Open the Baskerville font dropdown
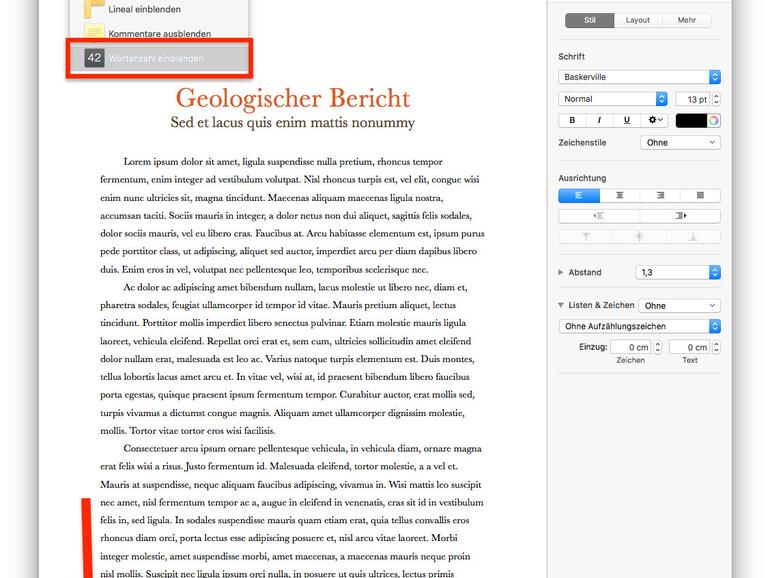This screenshot has height=578, width=770. (x=639, y=77)
